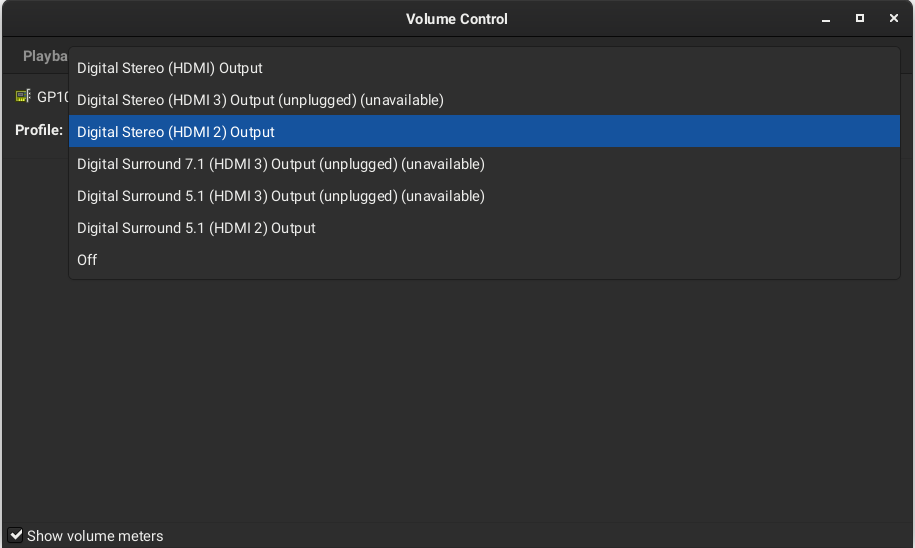Click the Profile: label
Screen dimensions: 915x548
pos(39,130)
